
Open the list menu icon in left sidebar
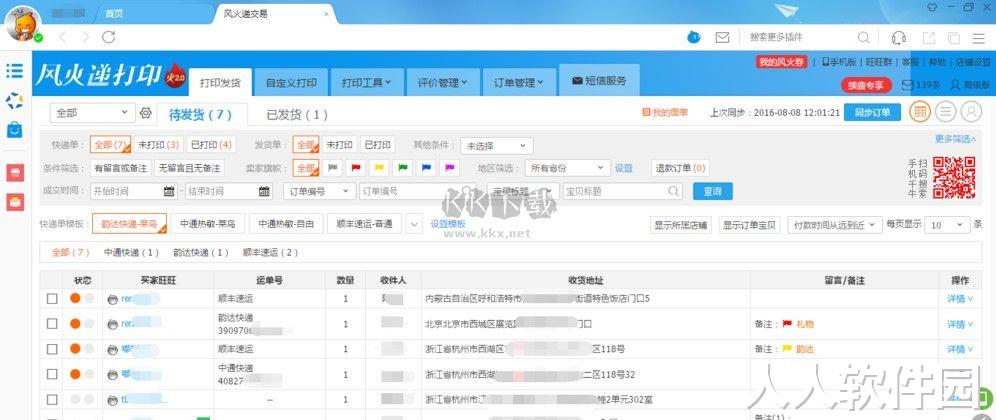(15, 71)
